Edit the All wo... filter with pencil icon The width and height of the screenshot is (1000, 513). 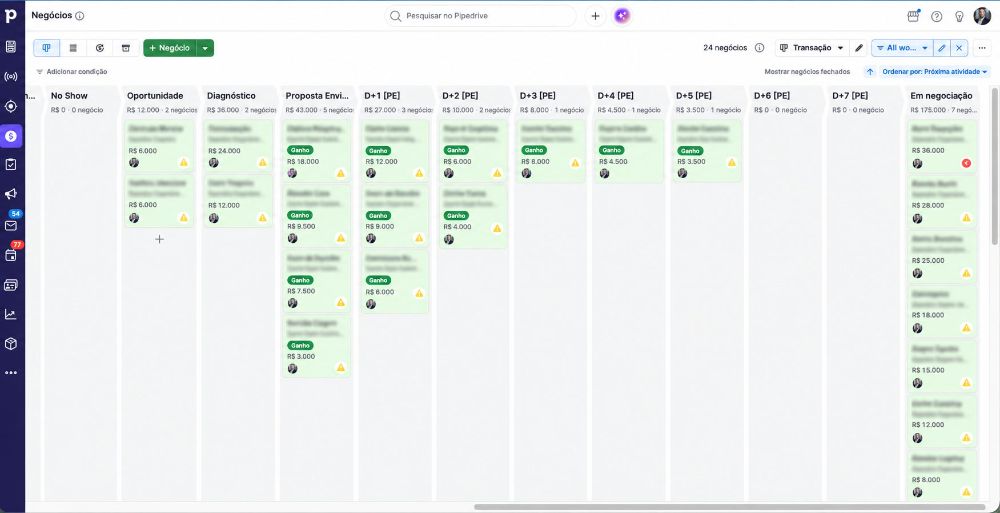941,48
